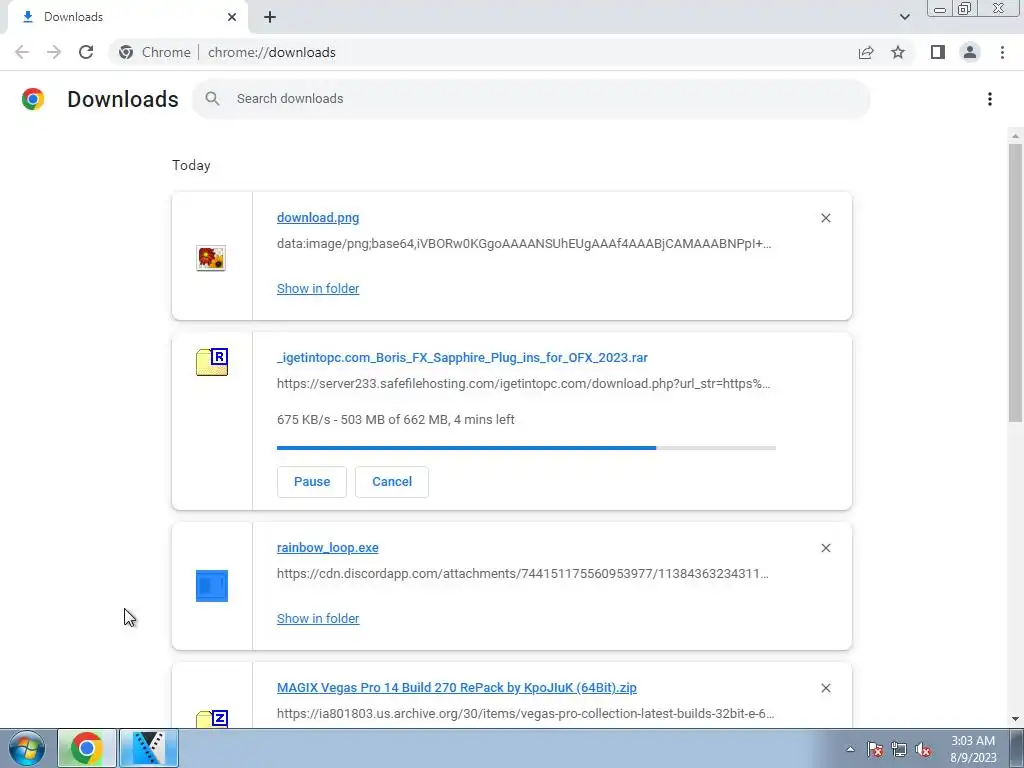Click the network tray icon
1024x768 pixels.
[899, 749]
